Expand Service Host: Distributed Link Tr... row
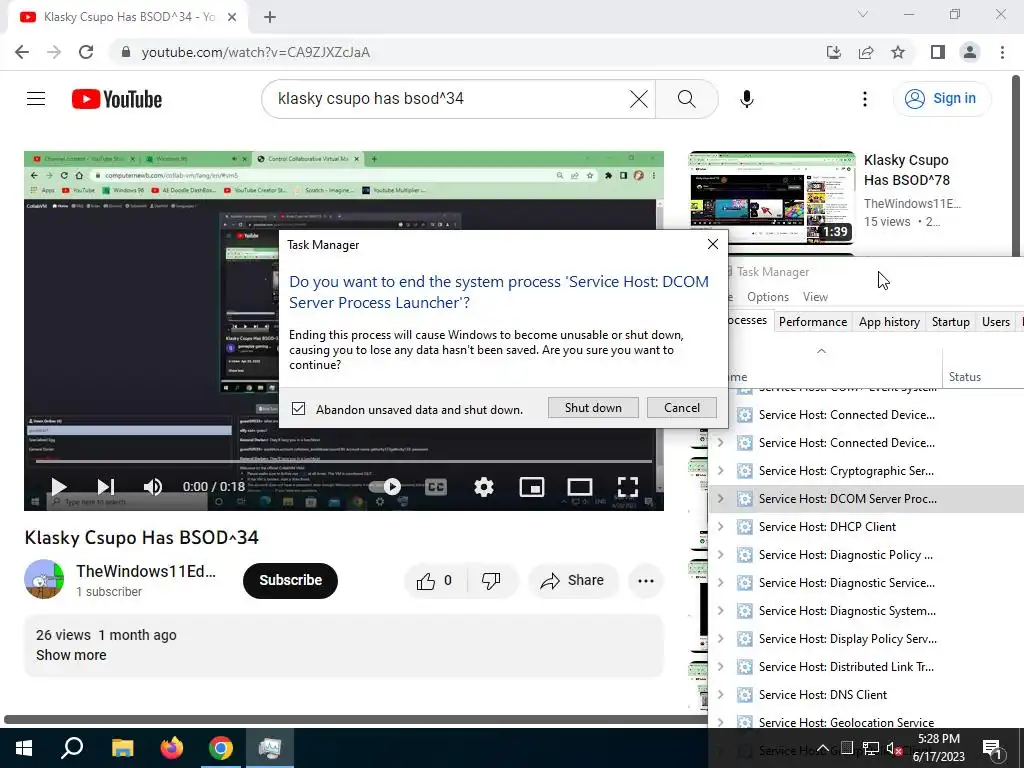This screenshot has width=1024, height=768. (720, 667)
